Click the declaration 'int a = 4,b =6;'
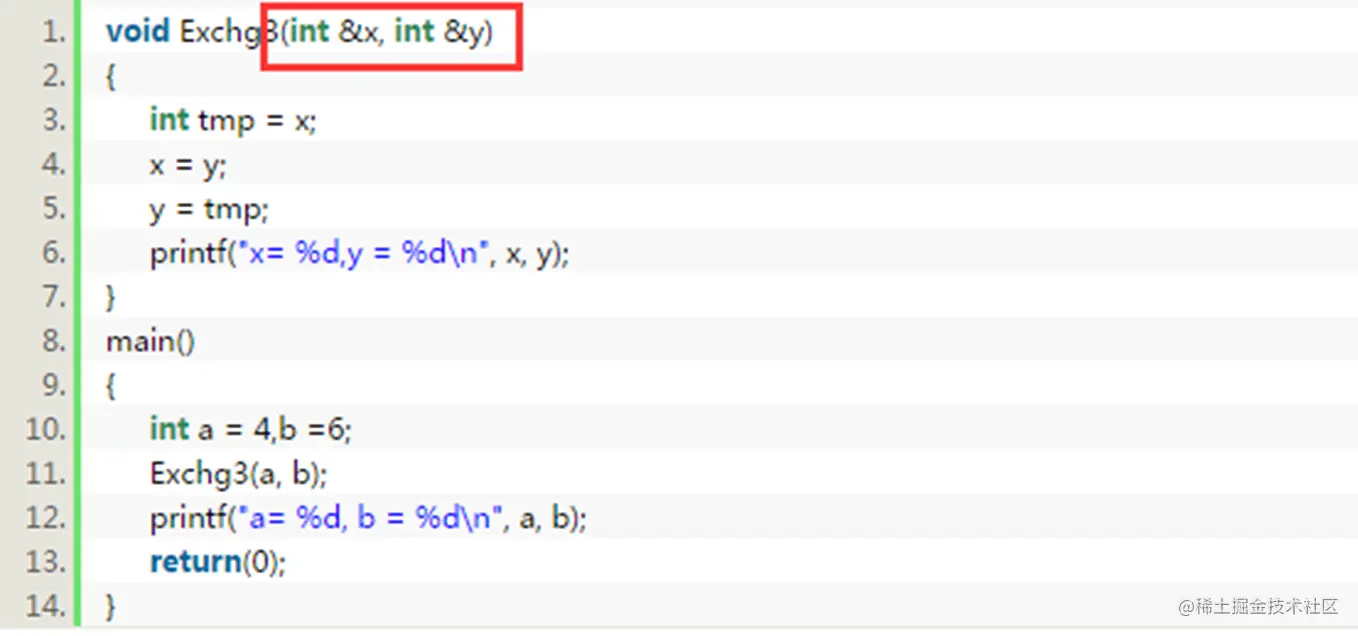Screen dimensions: 1358x636 (251, 429)
